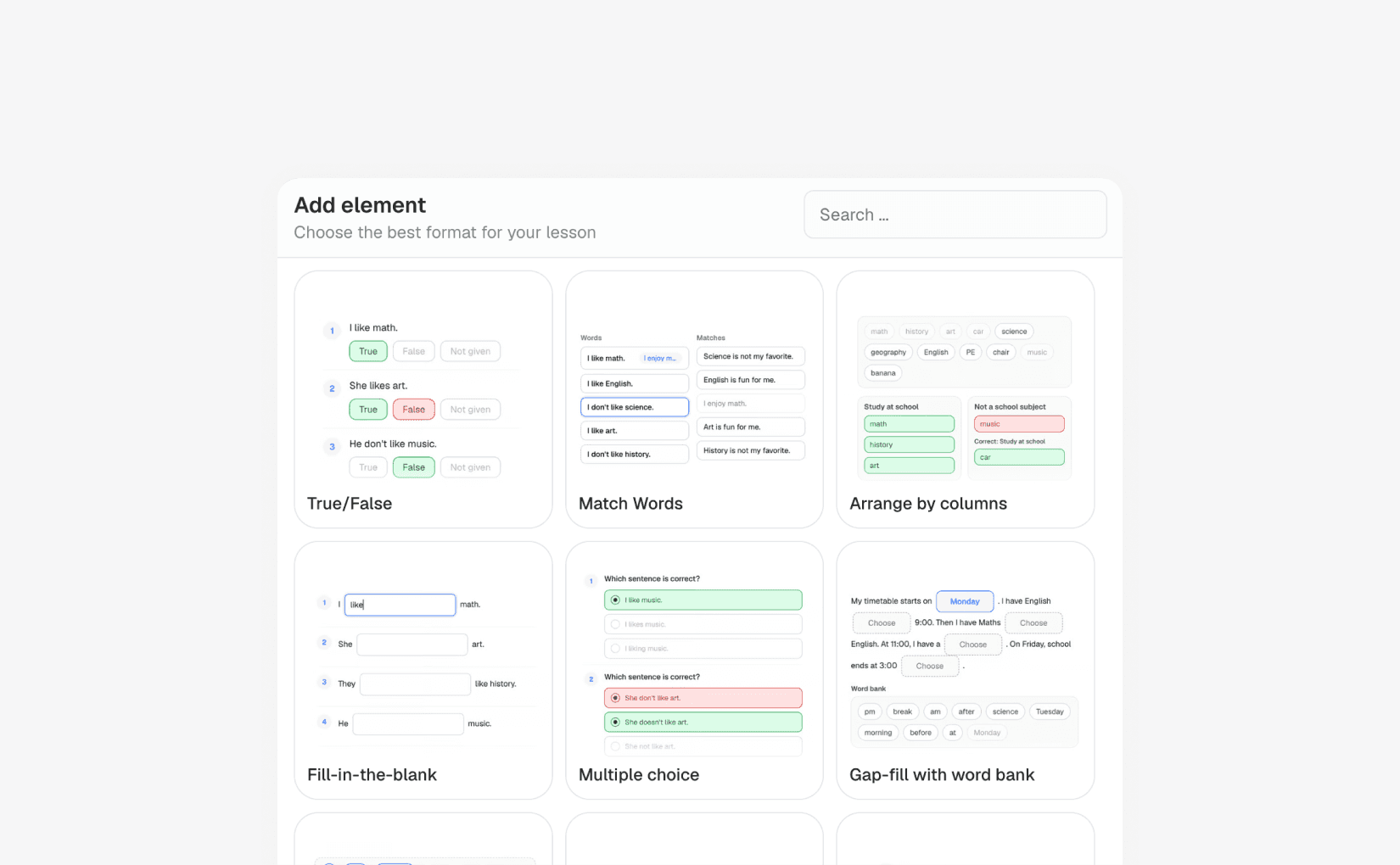Screen dimensions: 1400x865
Task: Click "Choose the best format for your lesson"
Action: pos(445,232)
